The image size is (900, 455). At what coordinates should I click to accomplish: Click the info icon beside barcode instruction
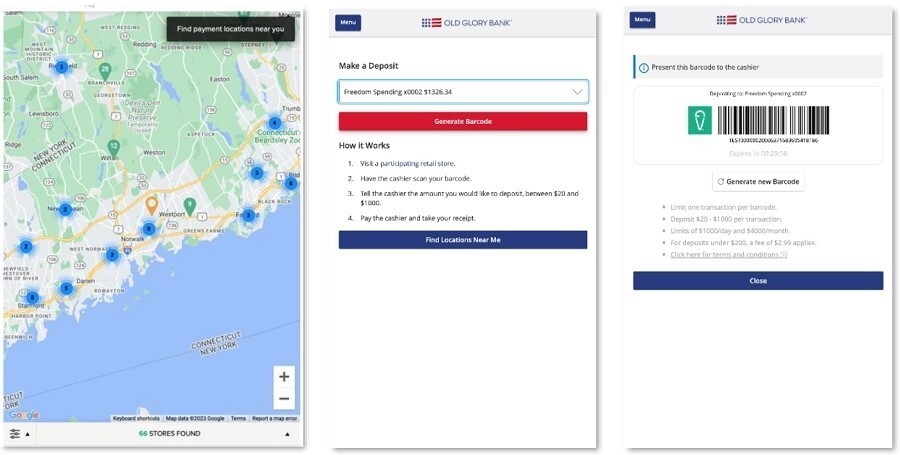coord(643,68)
